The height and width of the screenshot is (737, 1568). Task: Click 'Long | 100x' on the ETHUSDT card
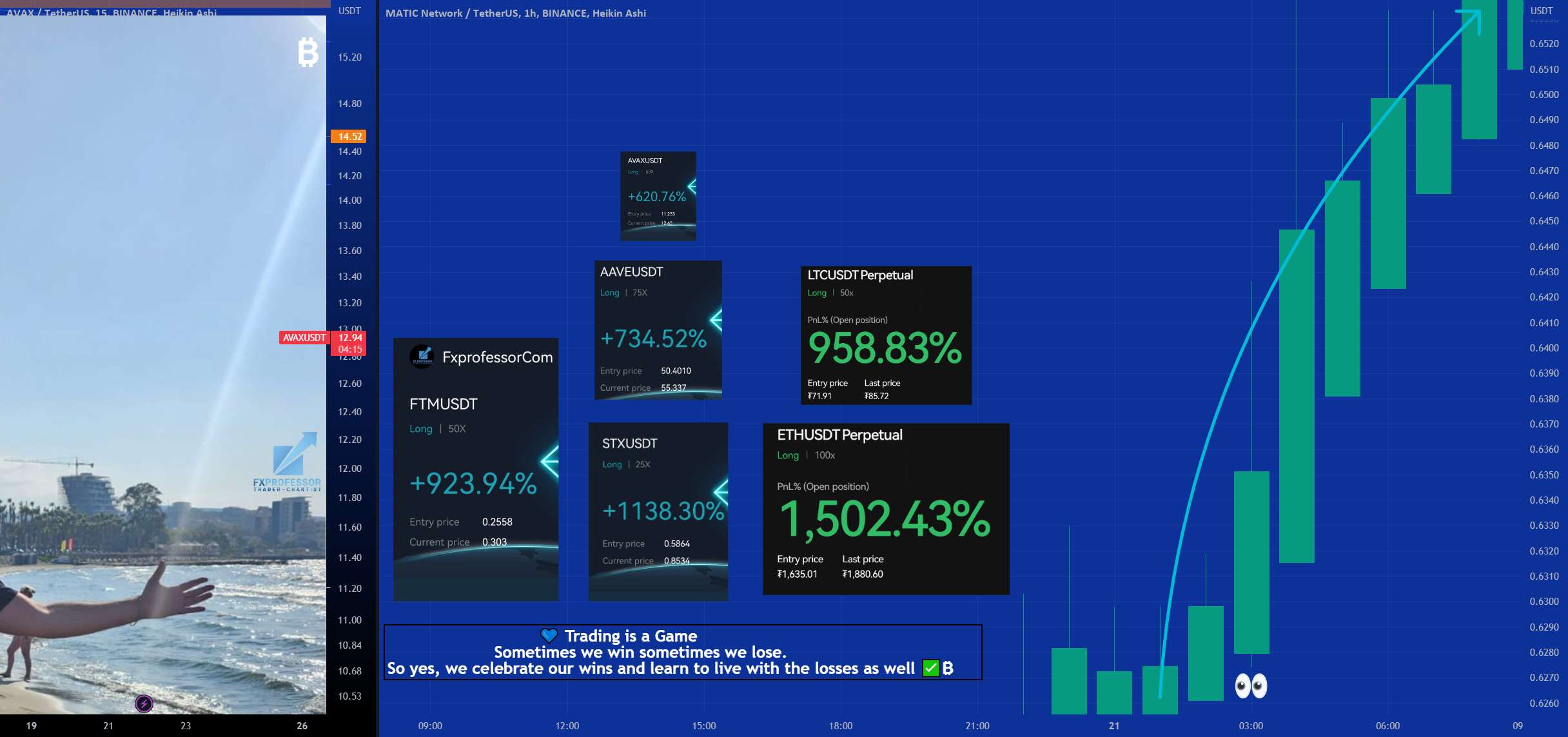coord(806,455)
